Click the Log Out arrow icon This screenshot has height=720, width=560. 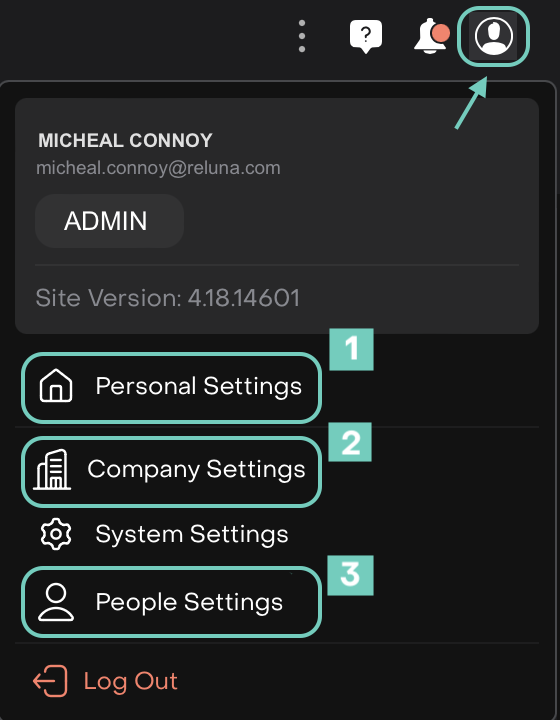50,681
